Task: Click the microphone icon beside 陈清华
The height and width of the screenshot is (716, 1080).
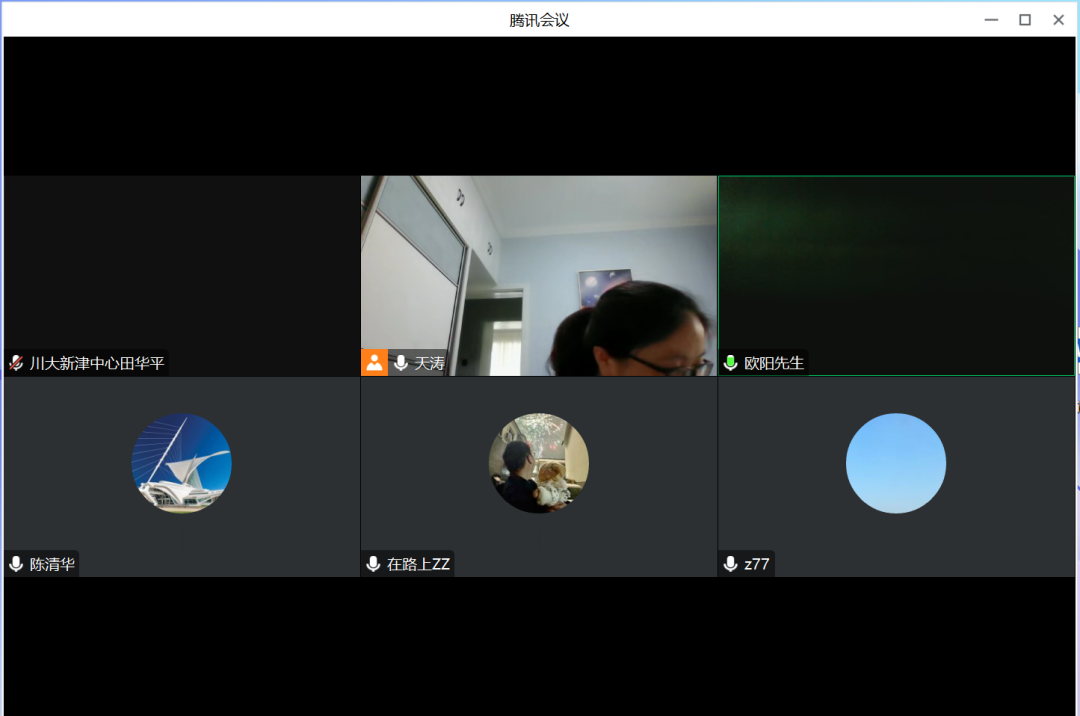Action: coord(17,564)
